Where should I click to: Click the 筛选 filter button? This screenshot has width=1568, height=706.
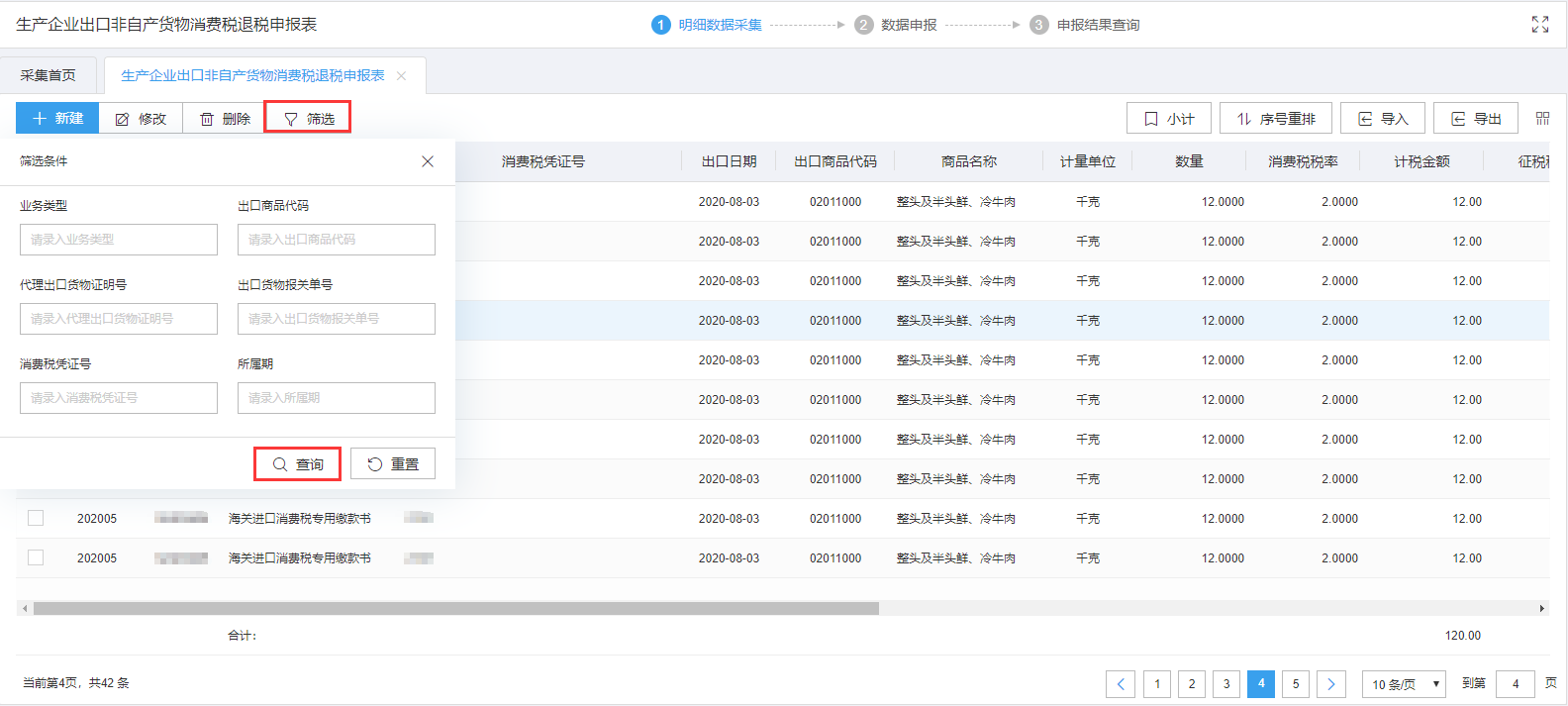click(x=308, y=119)
